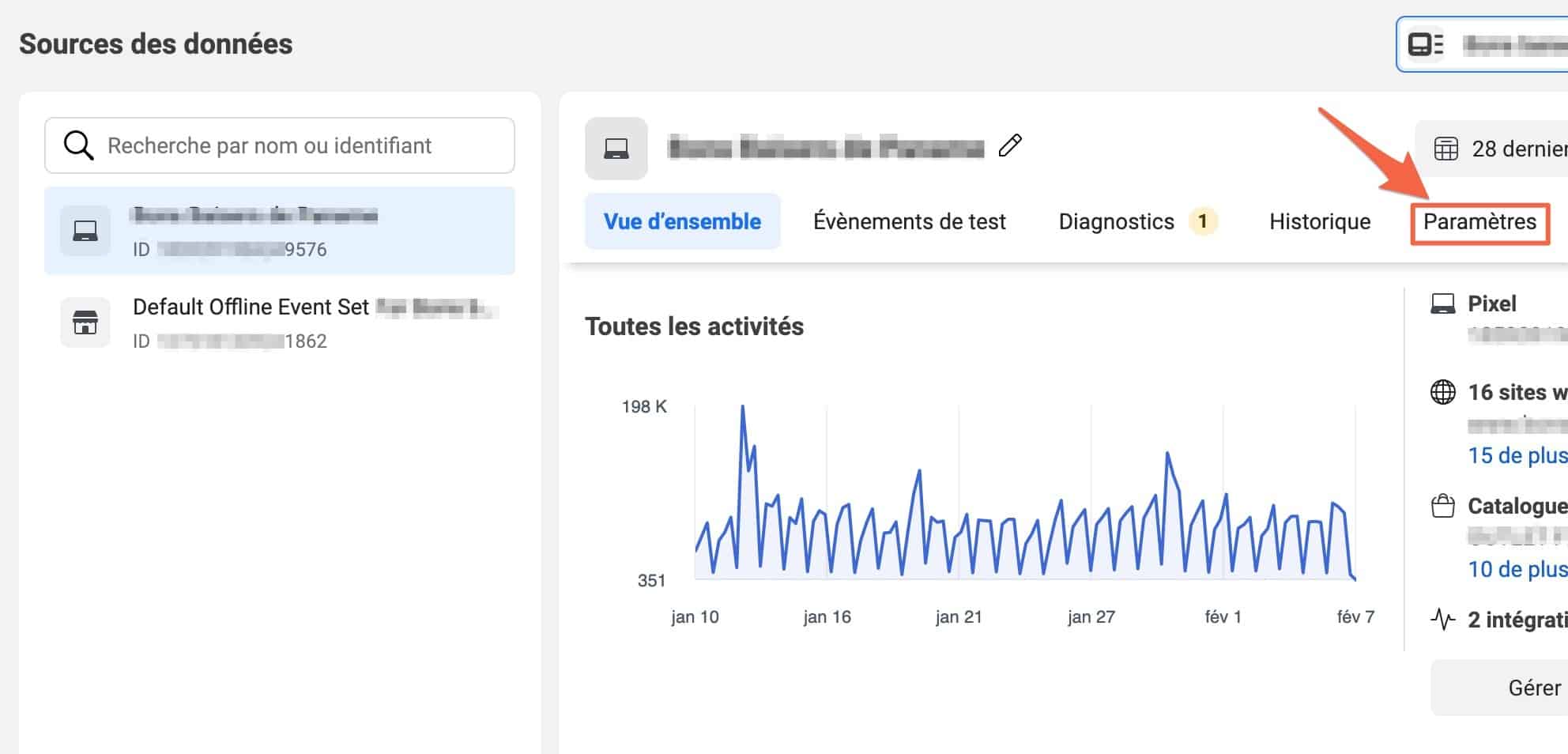Open the Paramètres tab

pos(1480,221)
